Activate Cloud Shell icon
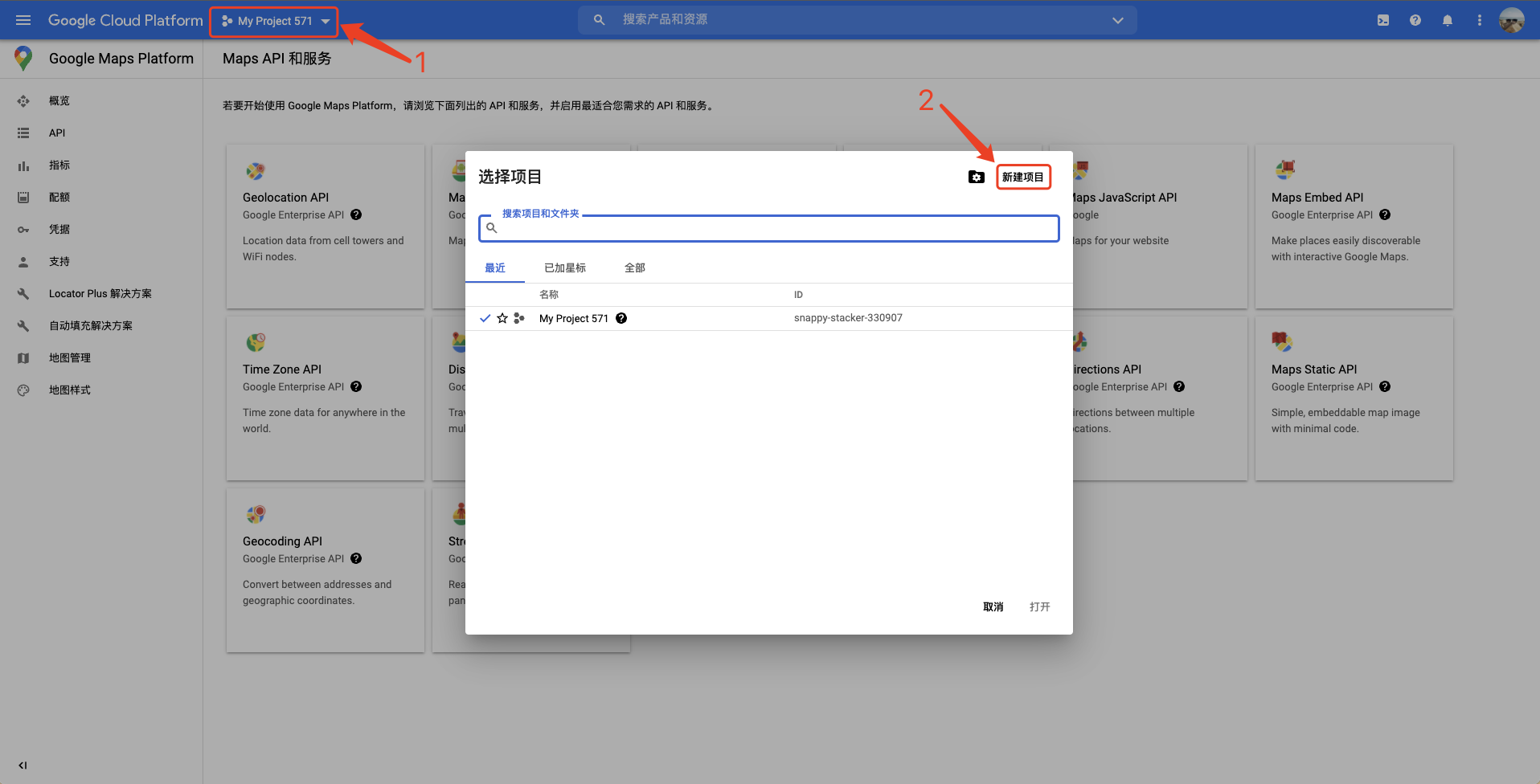 click(x=1382, y=20)
